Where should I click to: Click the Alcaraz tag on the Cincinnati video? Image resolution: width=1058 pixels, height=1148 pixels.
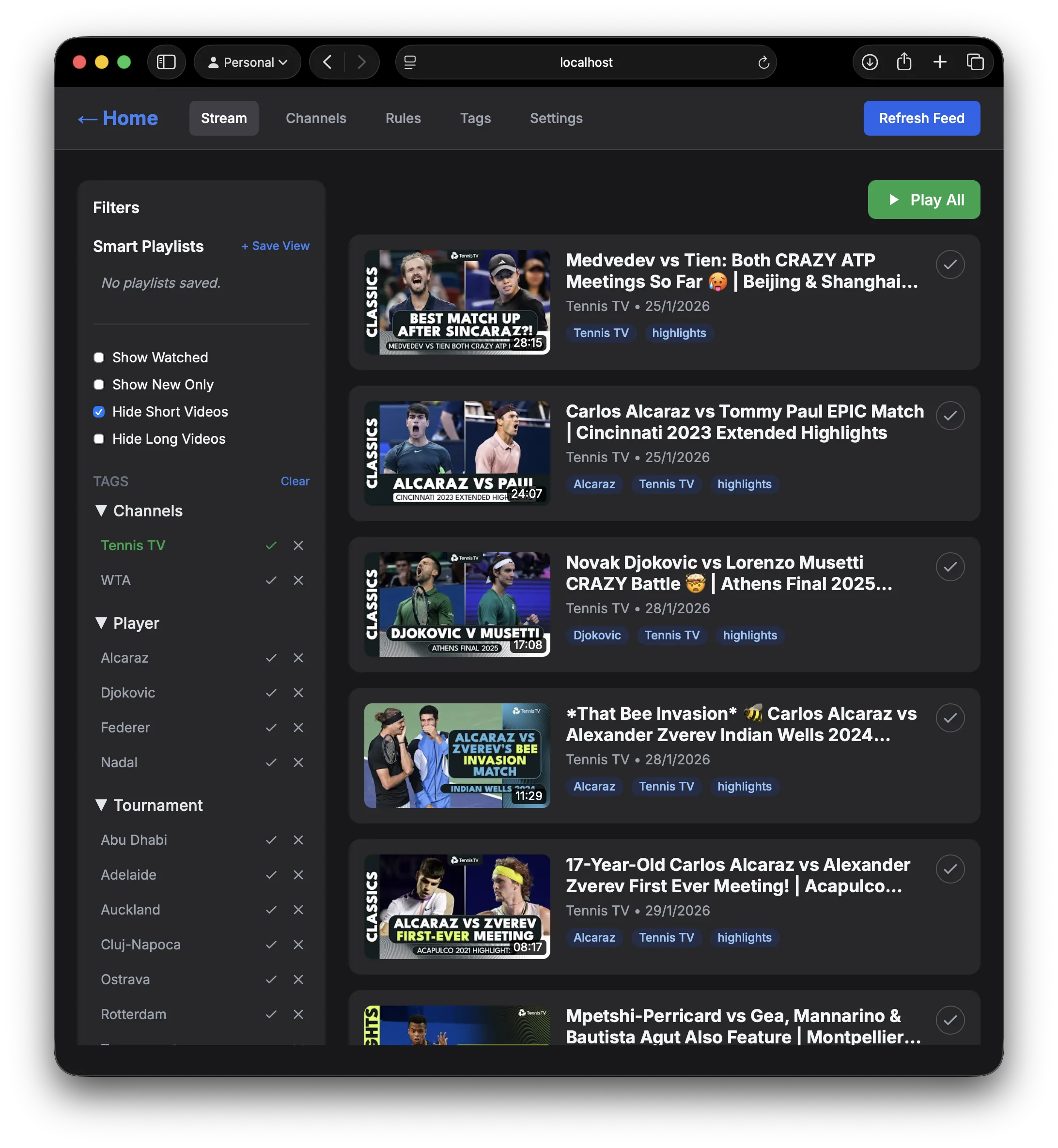[594, 484]
